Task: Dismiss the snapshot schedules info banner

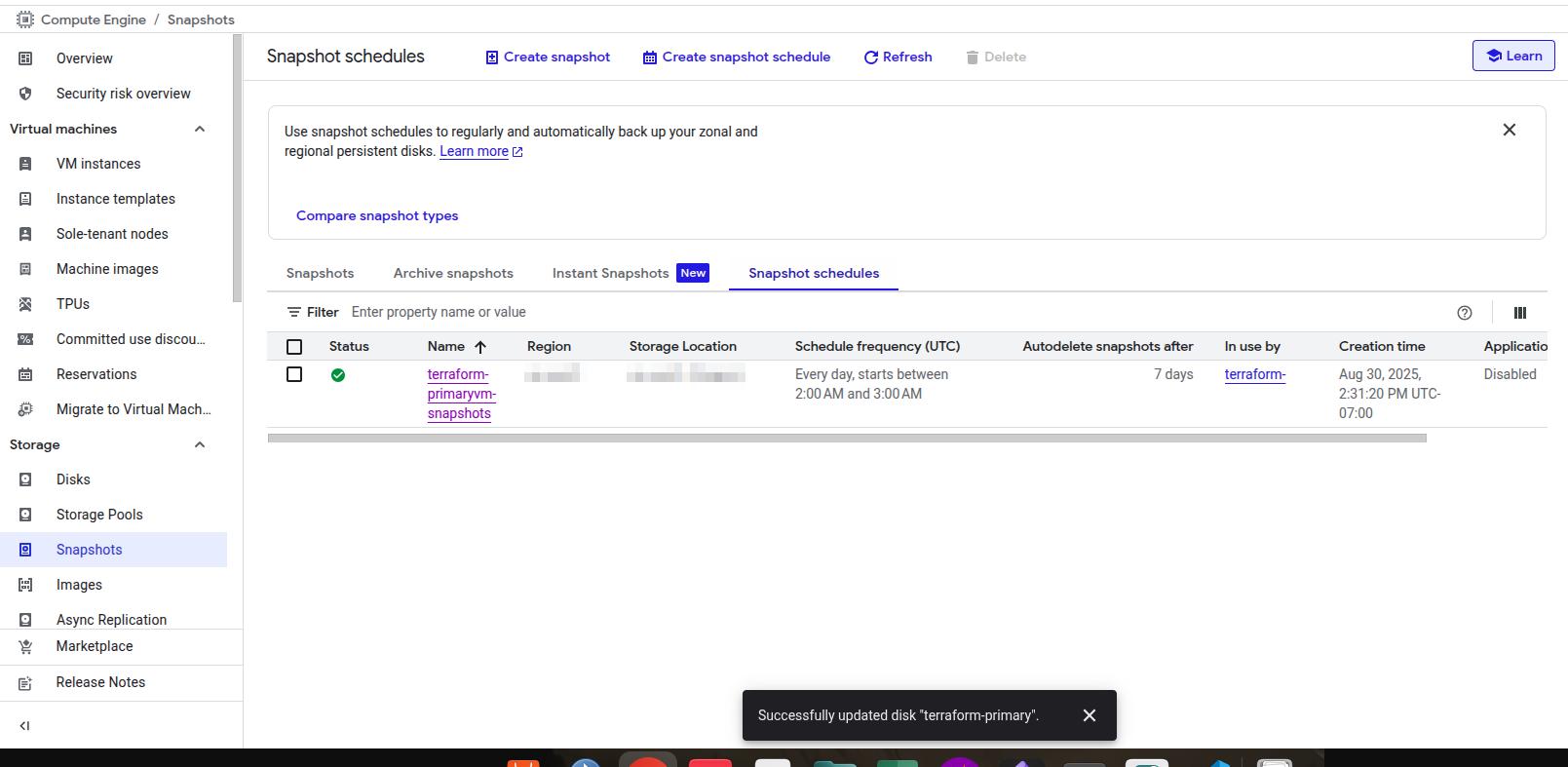Action: pyautogui.click(x=1509, y=130)
